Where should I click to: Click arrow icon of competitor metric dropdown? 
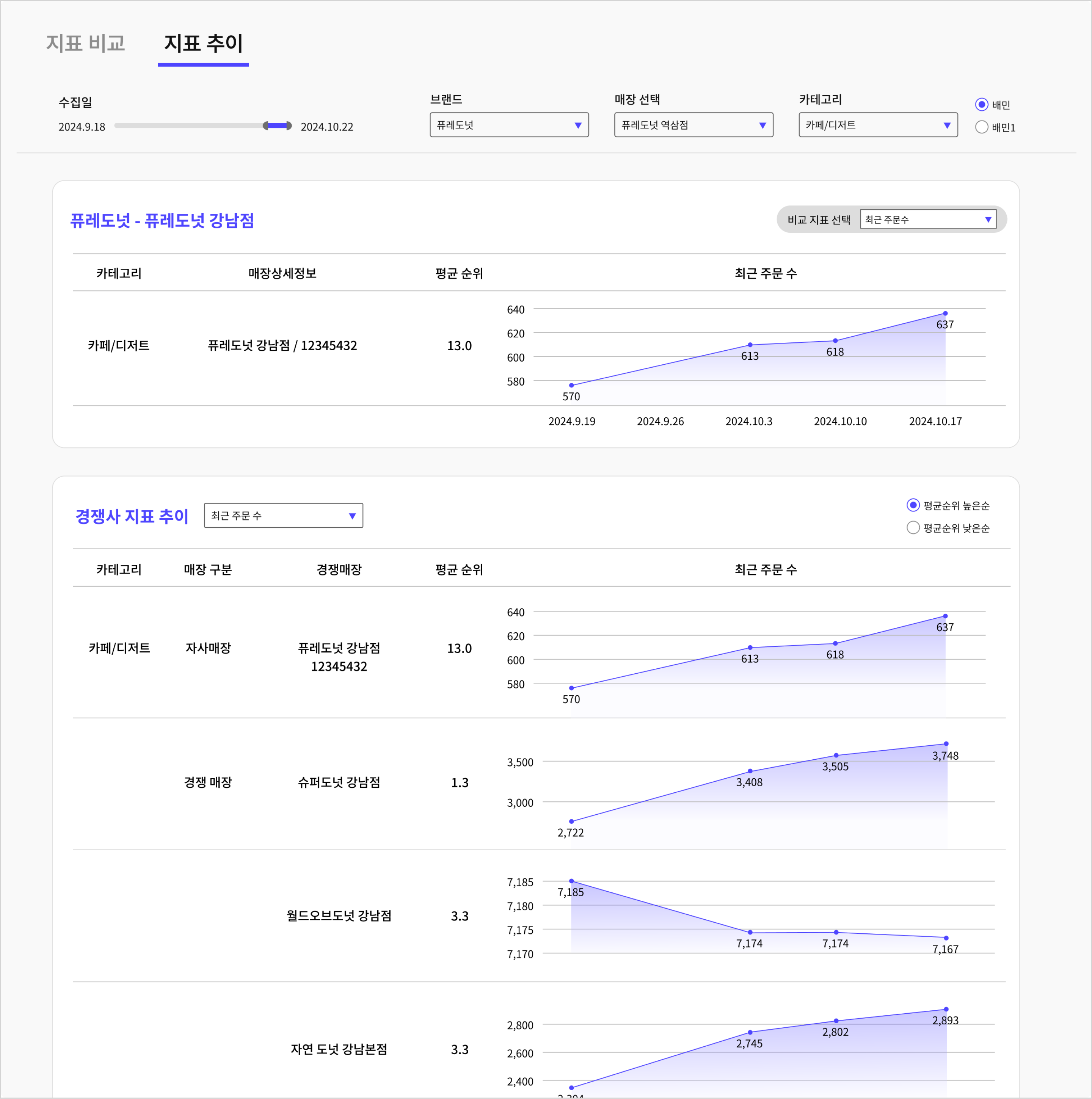(x=352, y=516)
